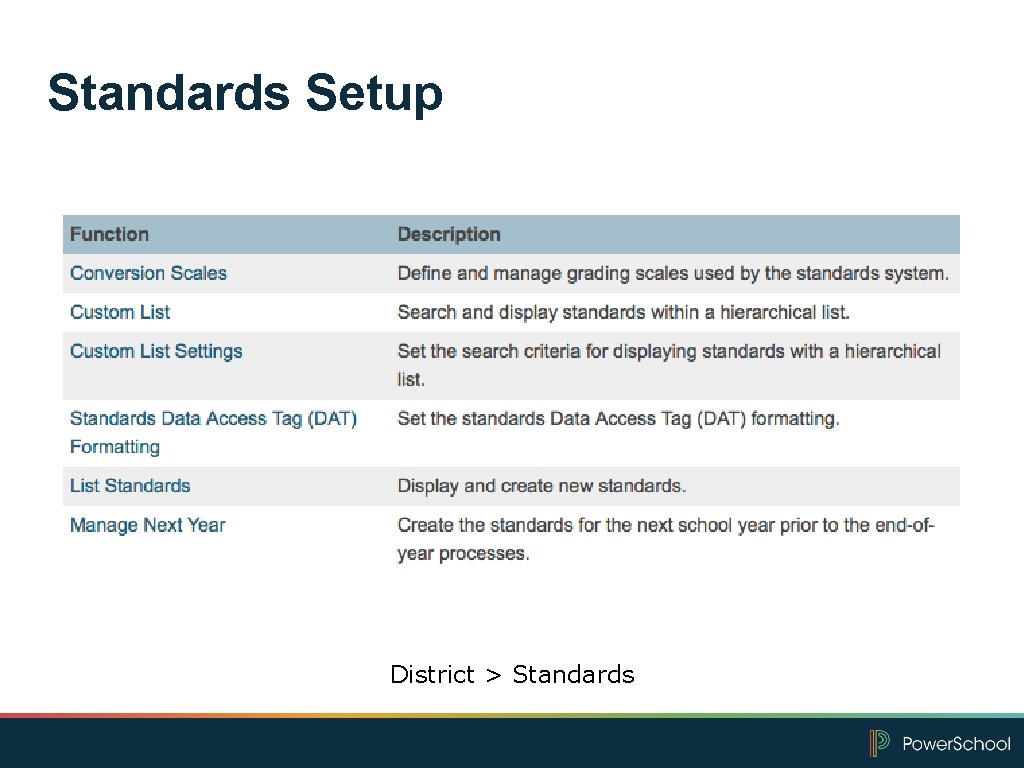The height and width of the screenshot is (768, 1024).
Task: Open the Custom List function
Action: (120, 312)
